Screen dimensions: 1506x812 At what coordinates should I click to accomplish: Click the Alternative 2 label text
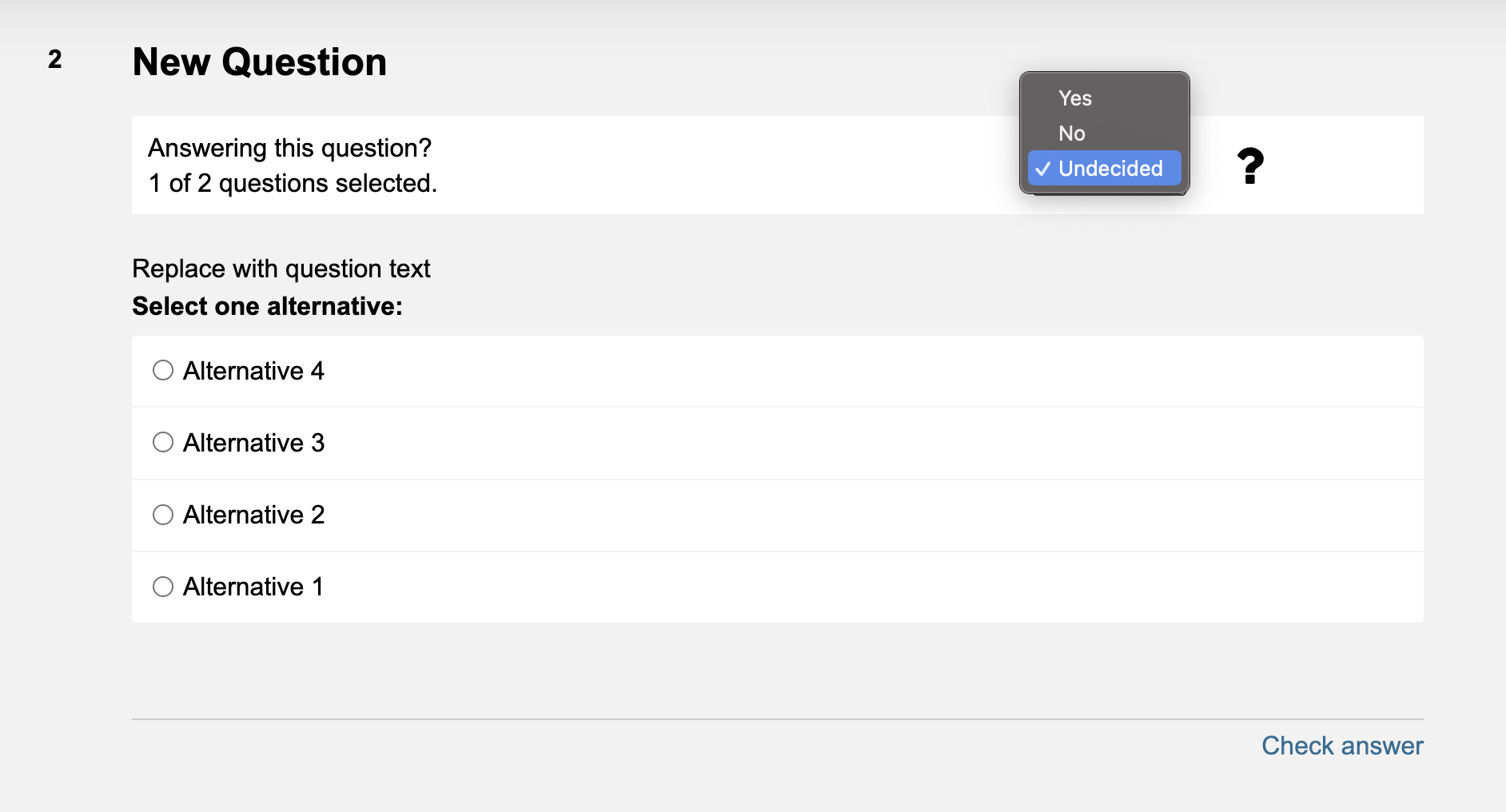tap(253, 515)
